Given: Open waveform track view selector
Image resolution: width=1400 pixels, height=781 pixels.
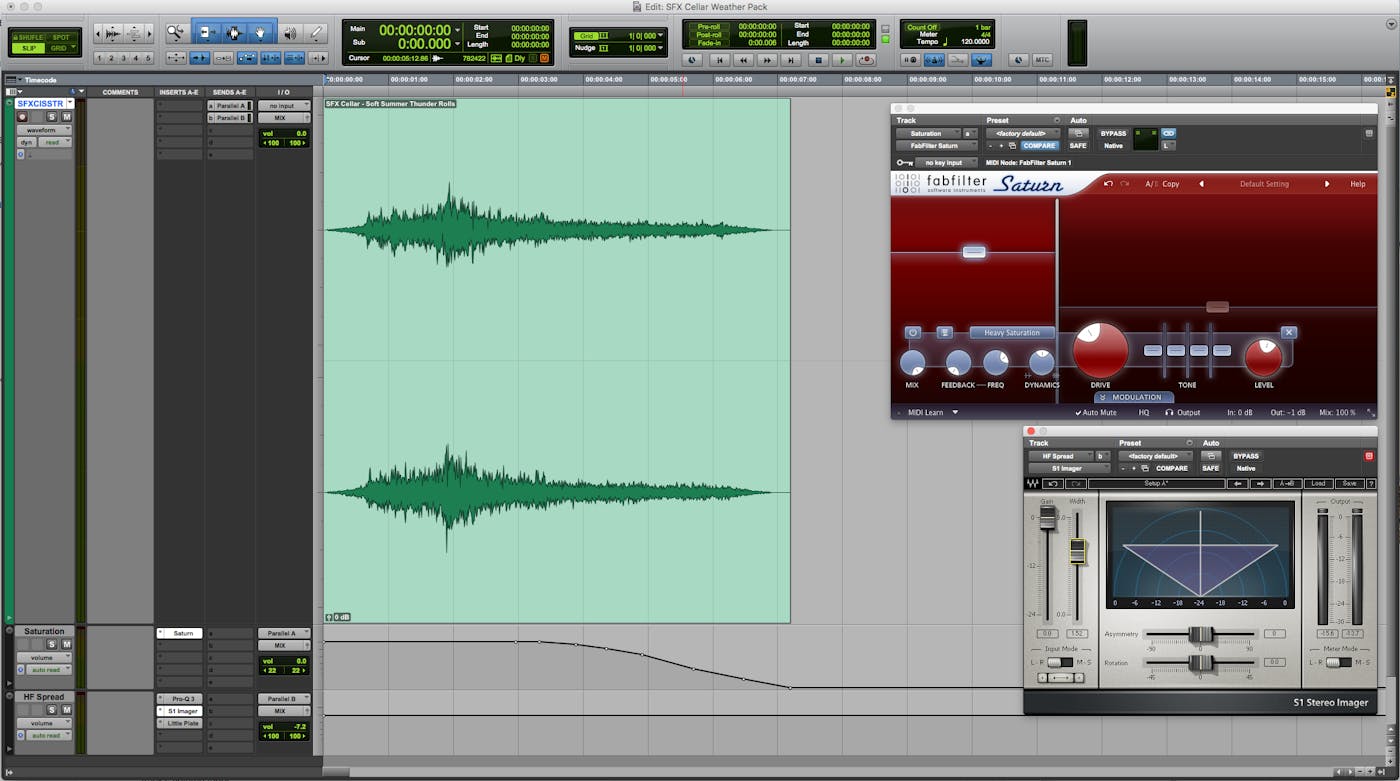Looking at the screenshot, I should (44, 130).
